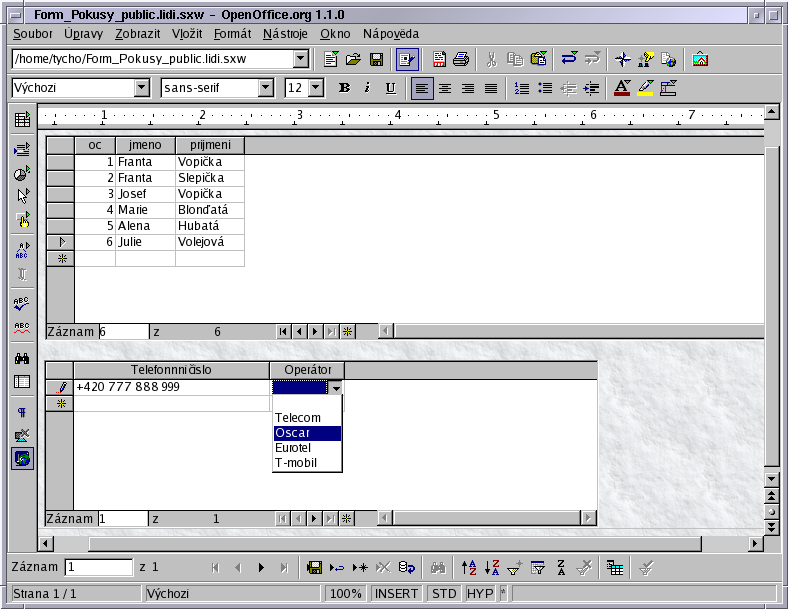Click Insert Table icon in left toolbar

[x=22, y=120]
